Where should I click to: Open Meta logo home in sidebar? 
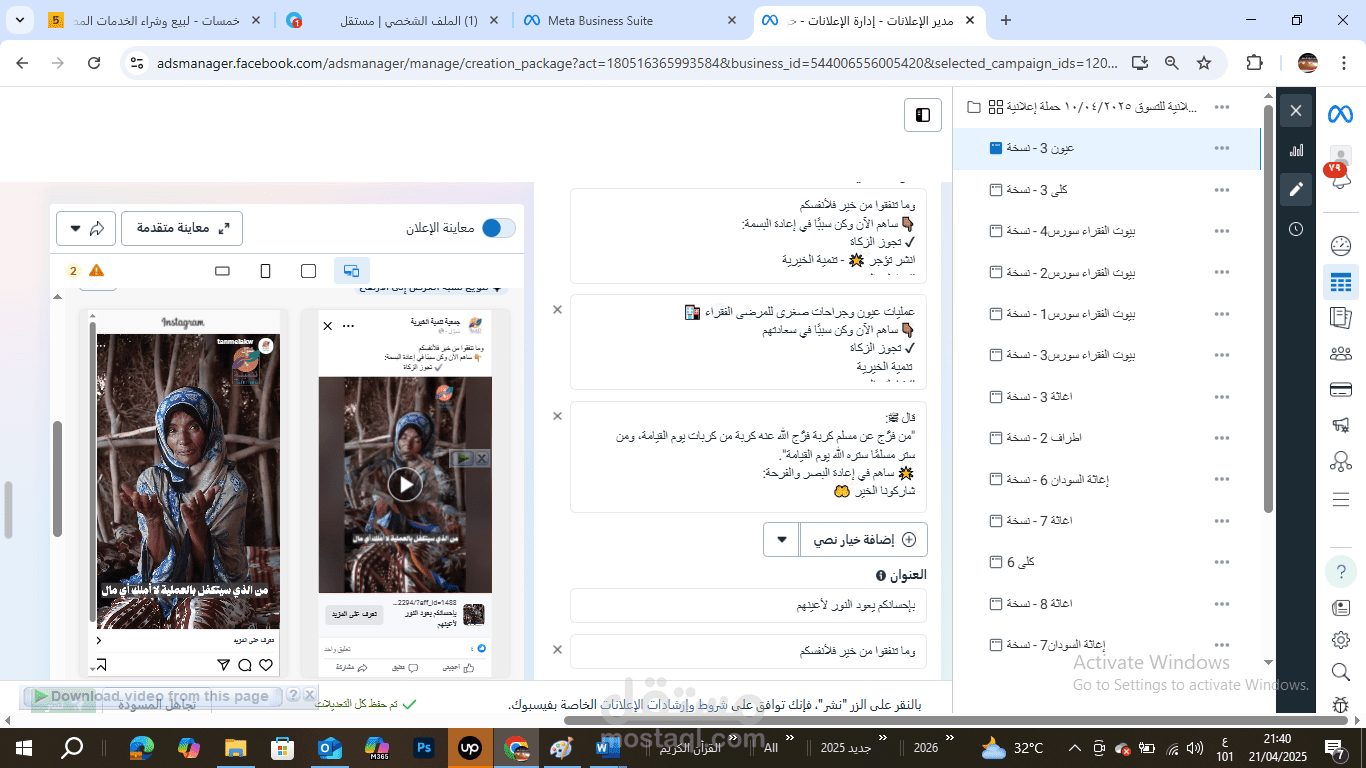click(x=1340, y=114)
